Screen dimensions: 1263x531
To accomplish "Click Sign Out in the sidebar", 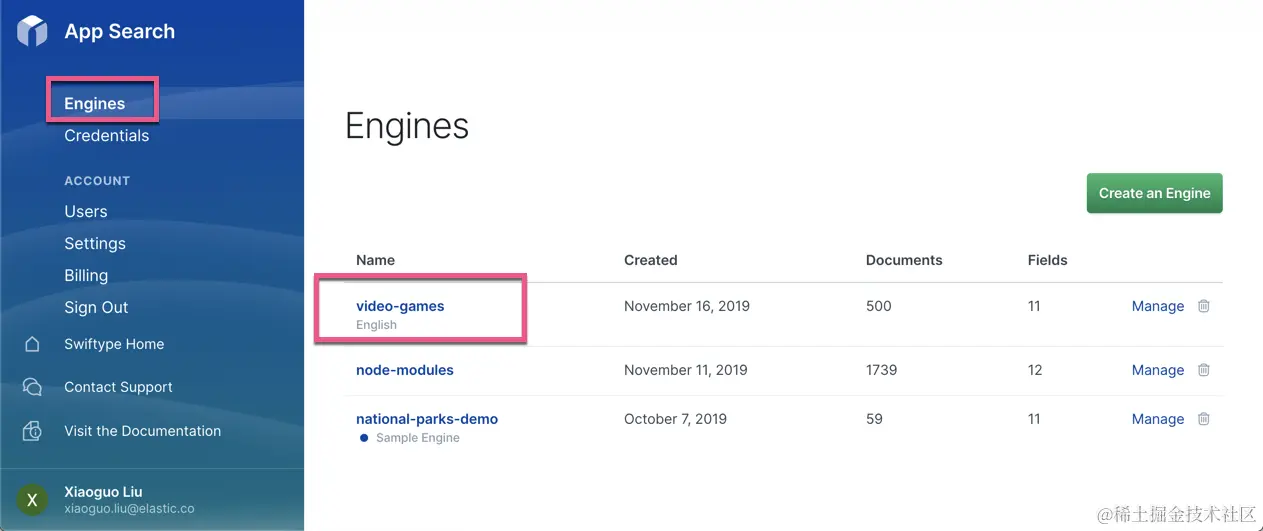I will click(96, 308).
